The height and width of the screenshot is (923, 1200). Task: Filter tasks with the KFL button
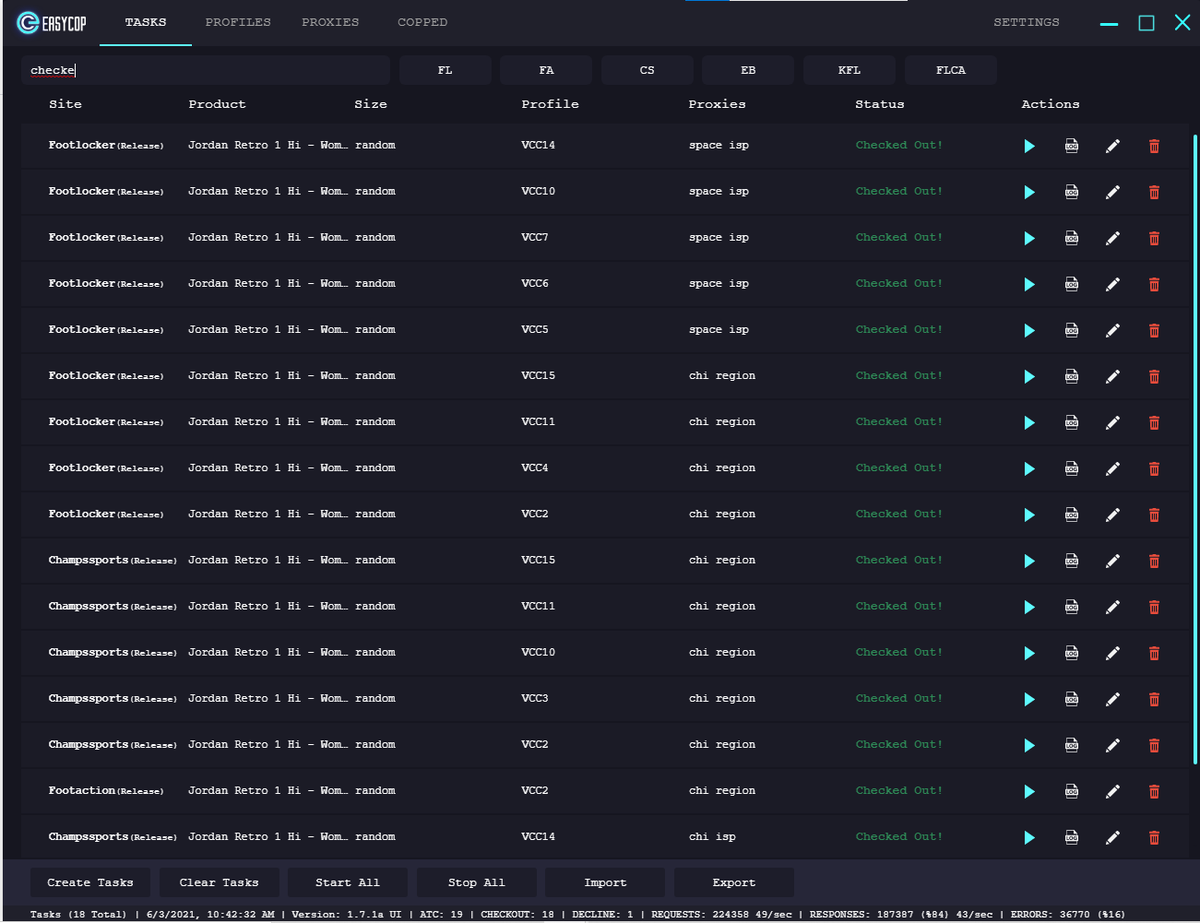click(849, 70)
